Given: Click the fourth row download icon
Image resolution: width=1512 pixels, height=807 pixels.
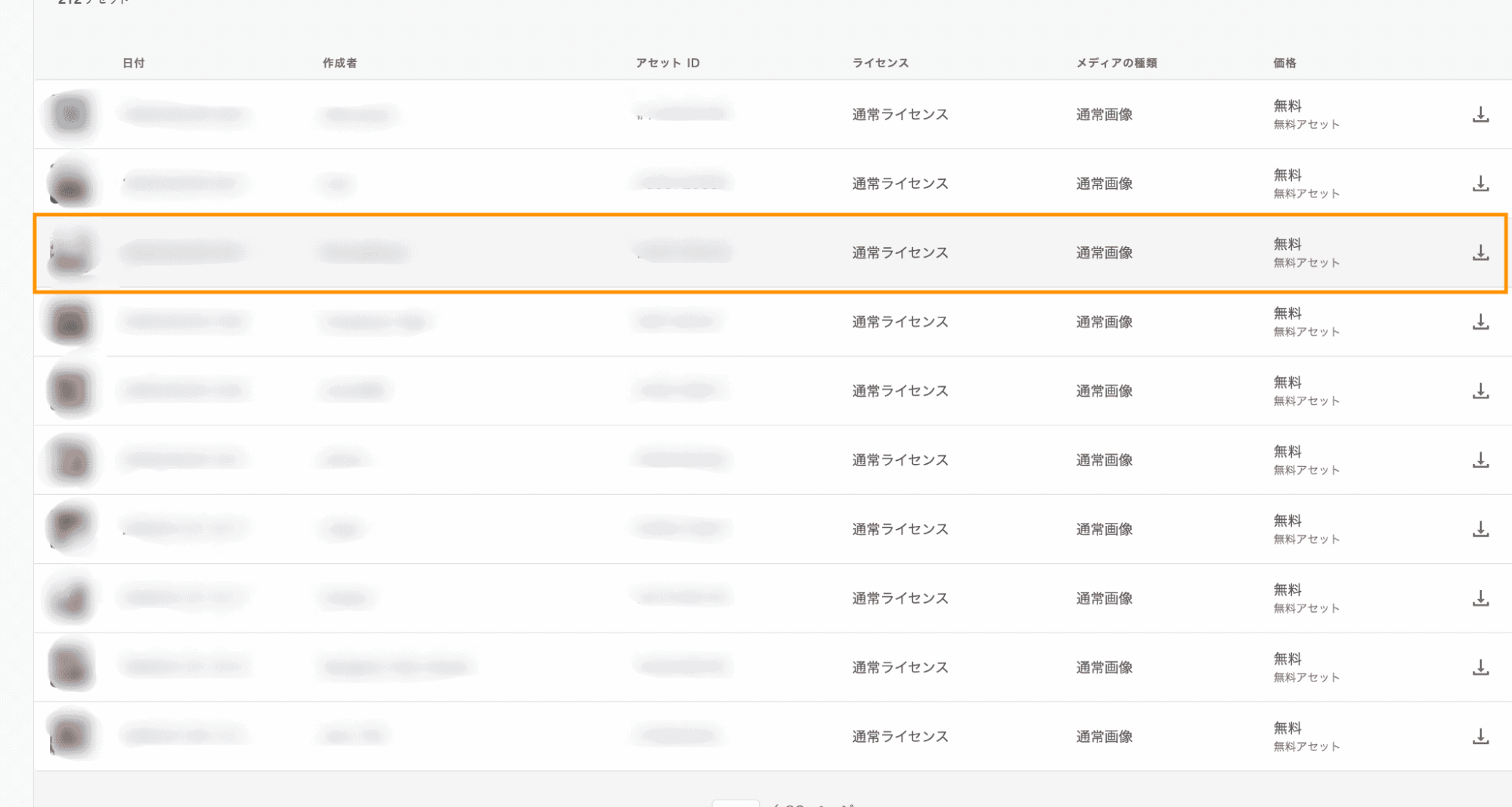Looking at the screenshot, I should 1480,322.
